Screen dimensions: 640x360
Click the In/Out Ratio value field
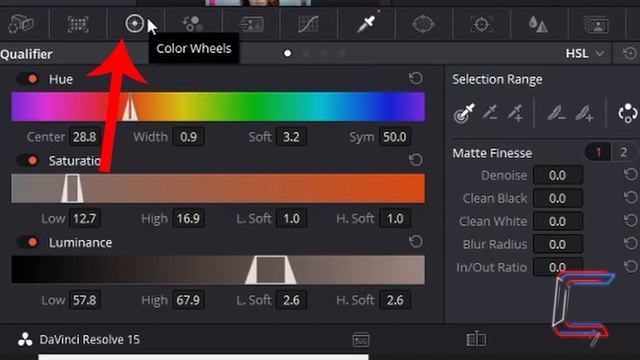[558, 267]
